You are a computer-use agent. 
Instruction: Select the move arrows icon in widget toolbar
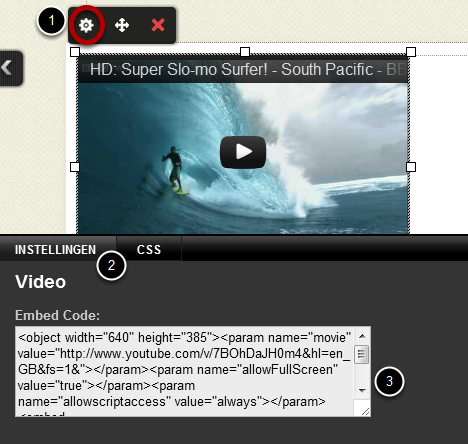tap(122, 25)
